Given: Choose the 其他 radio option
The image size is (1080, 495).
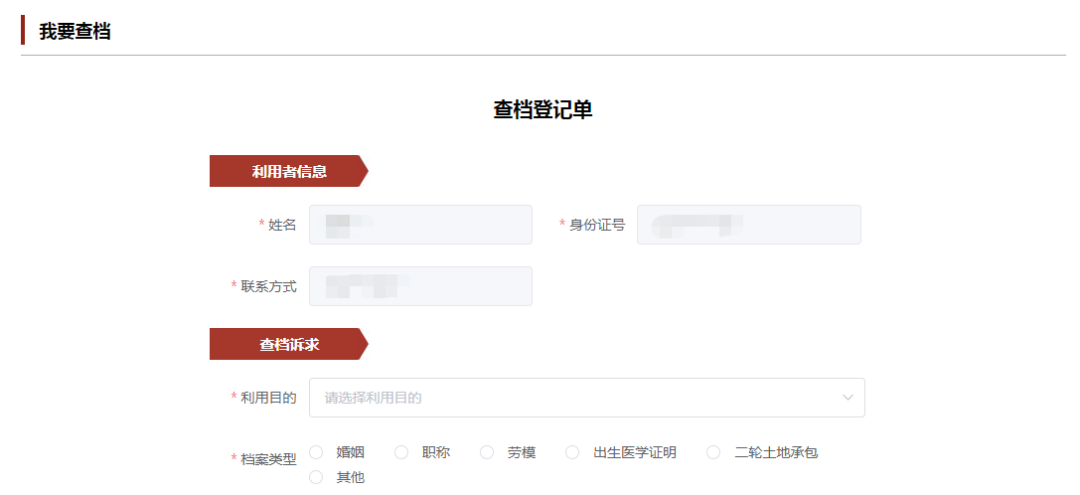Looking at the screenshot, I should point(317,478).
